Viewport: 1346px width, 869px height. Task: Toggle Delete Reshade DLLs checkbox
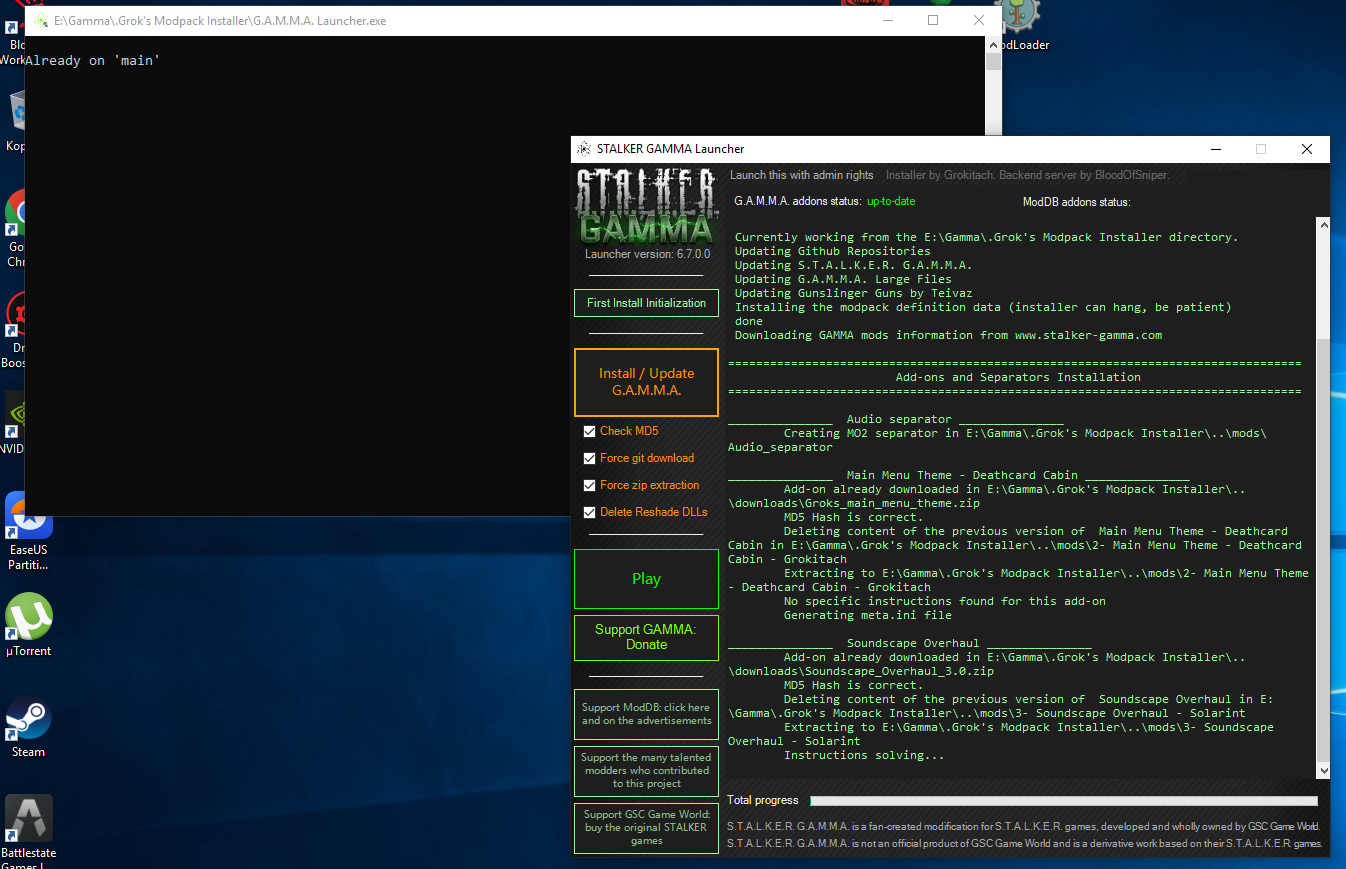point(590,512)
